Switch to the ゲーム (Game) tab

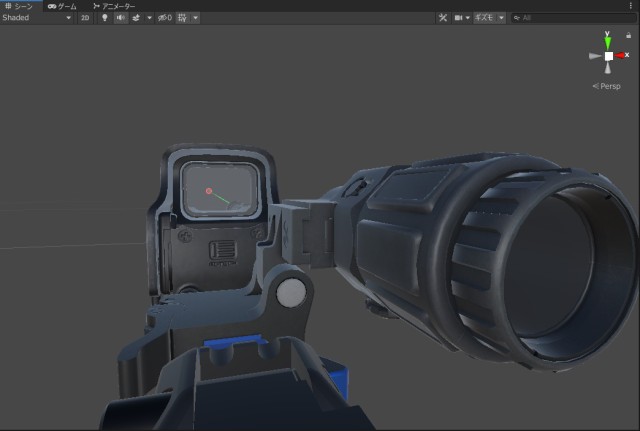(x=62, y=6)
